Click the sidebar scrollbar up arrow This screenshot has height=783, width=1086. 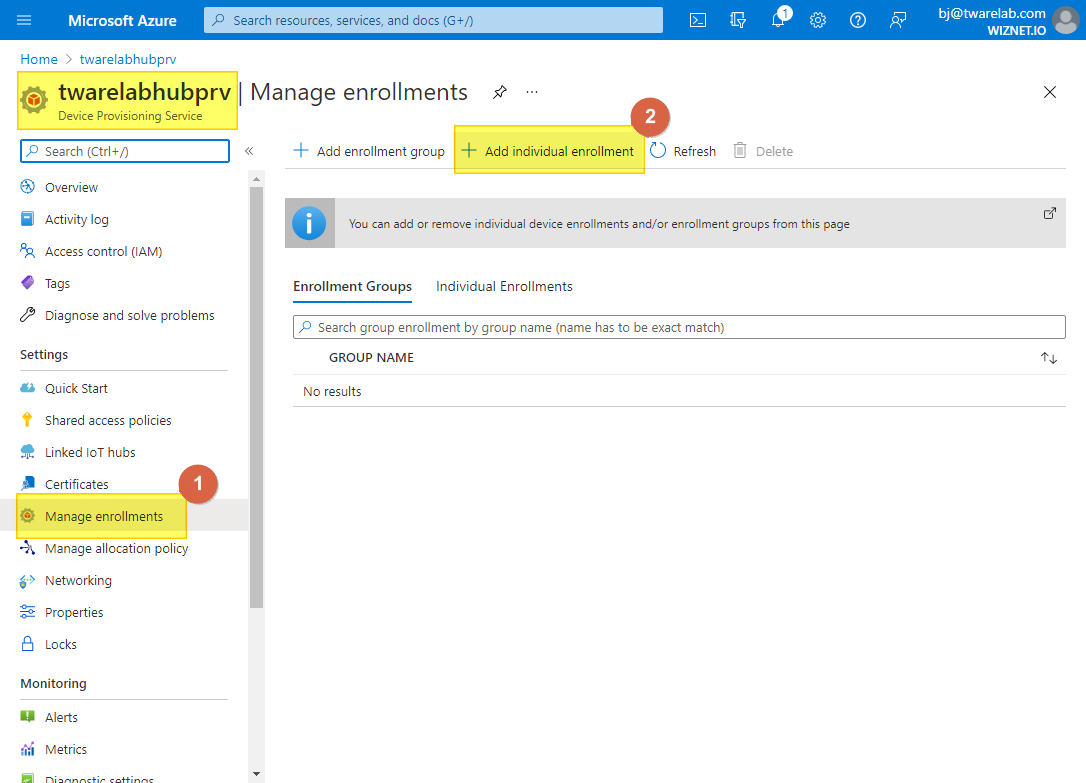click(256, 179)
